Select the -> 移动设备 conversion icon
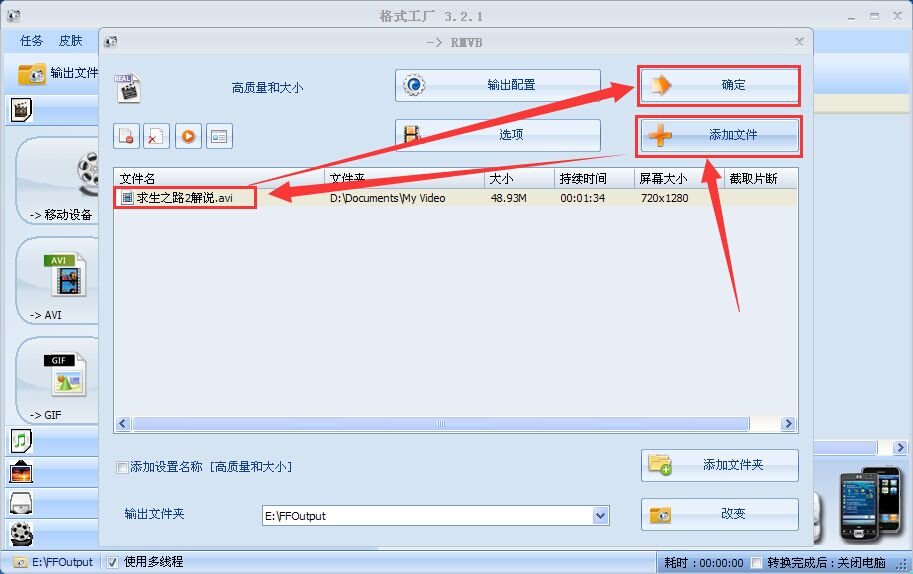The image size is (913, 574). (58, 180)
